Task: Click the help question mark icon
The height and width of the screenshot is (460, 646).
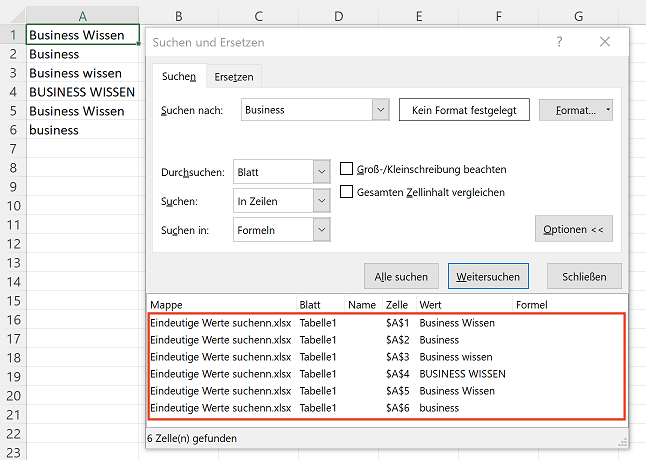Action: pyautogui.click(x=559, y=42)
